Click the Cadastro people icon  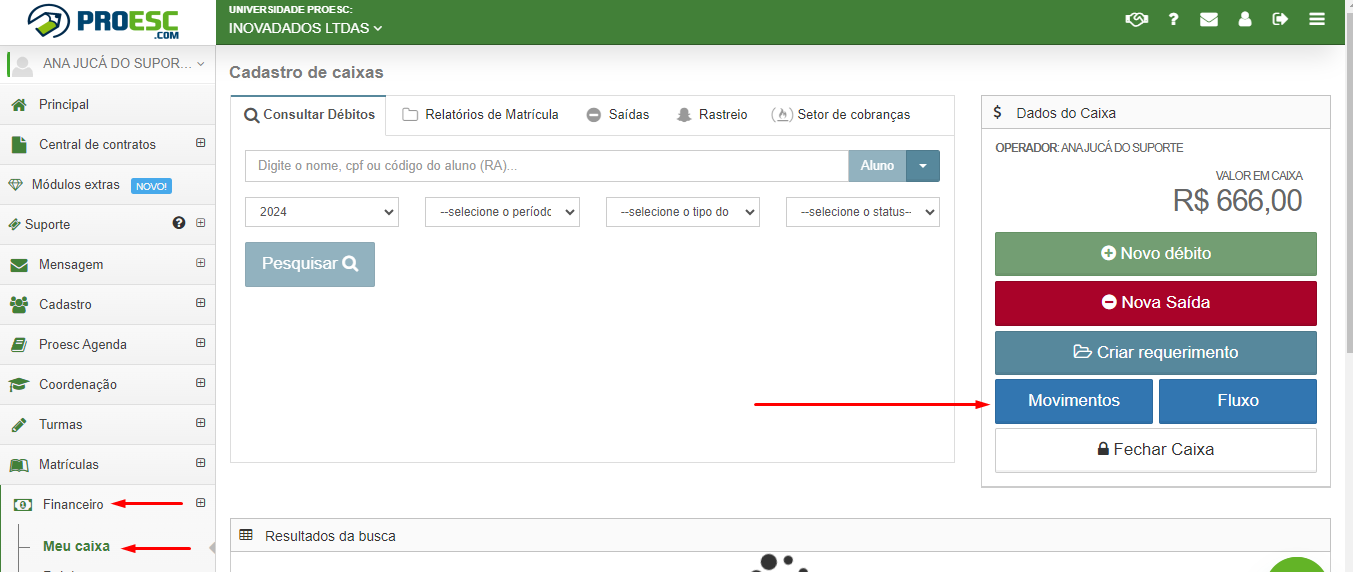(18, 305)
